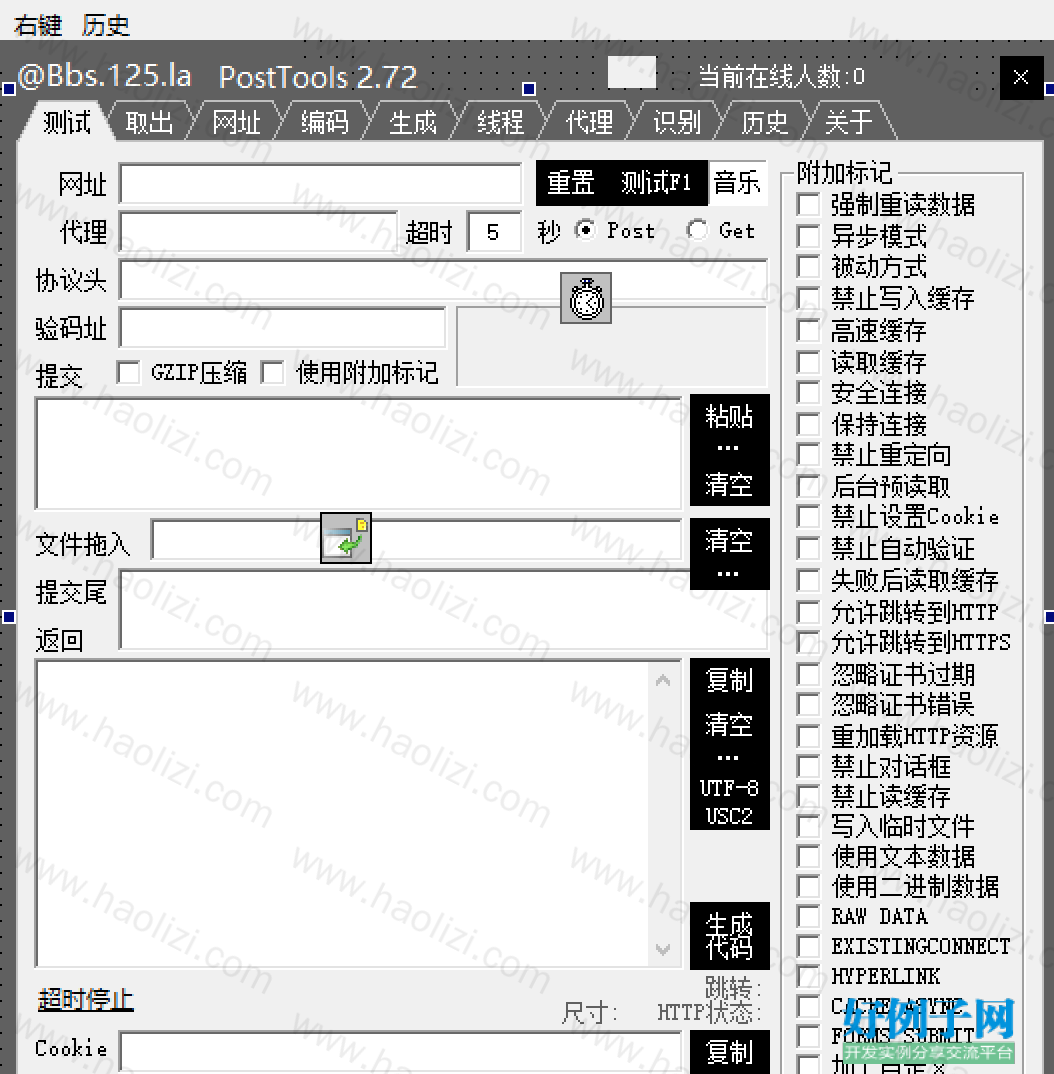Click the 生成代码 button
This screenshot has width=1054, height=1074.
point(729,936)
